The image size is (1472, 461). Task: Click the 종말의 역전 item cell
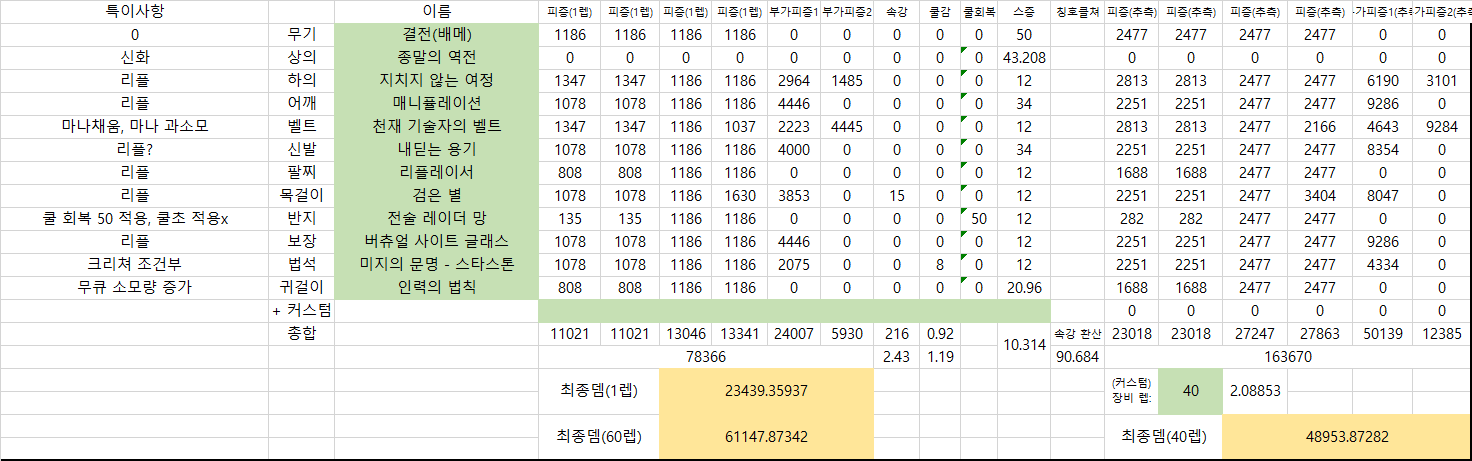point(436,58)
